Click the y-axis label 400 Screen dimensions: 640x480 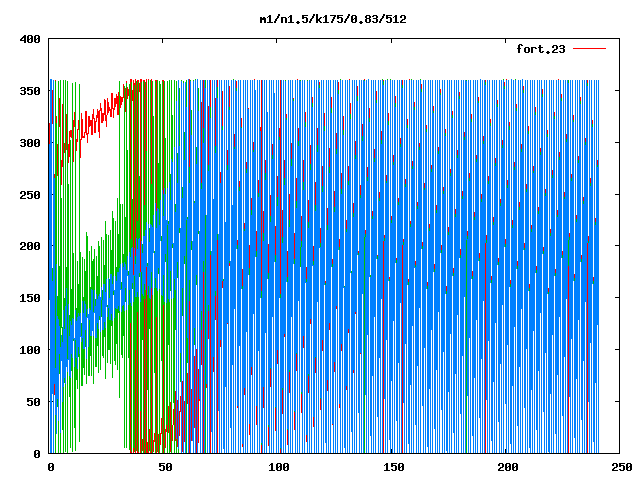coord(30,39)
